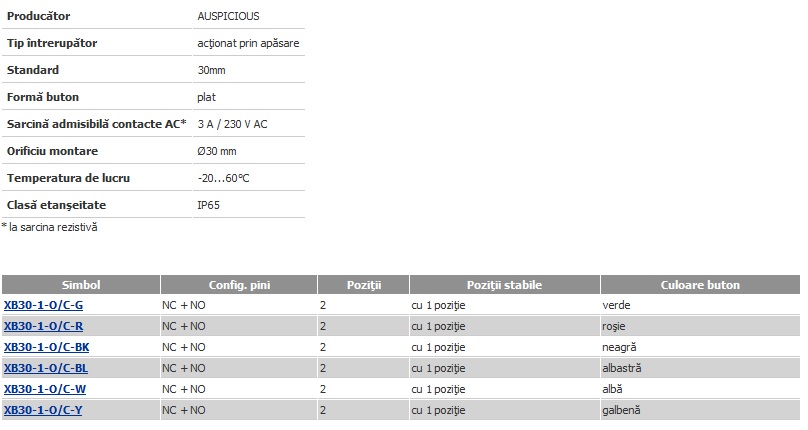The image size is (808, 430).
Task: Click the neagră color cell
Action: point(619,348)
